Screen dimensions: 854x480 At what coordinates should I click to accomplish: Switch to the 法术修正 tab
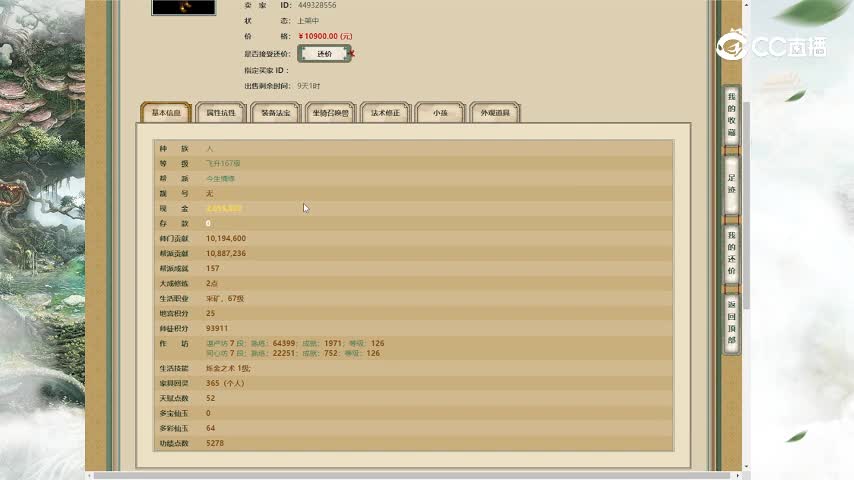pos(385,113)
